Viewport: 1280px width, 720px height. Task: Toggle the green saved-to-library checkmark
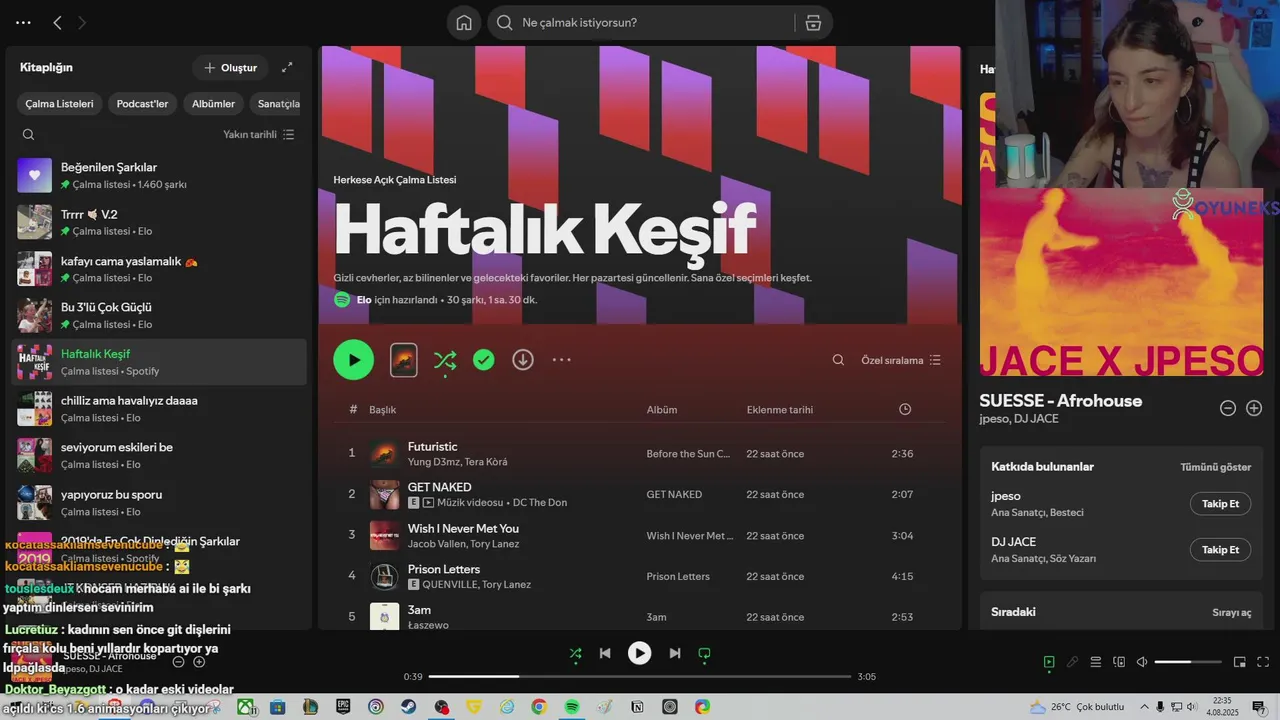(x=484, y=360)
